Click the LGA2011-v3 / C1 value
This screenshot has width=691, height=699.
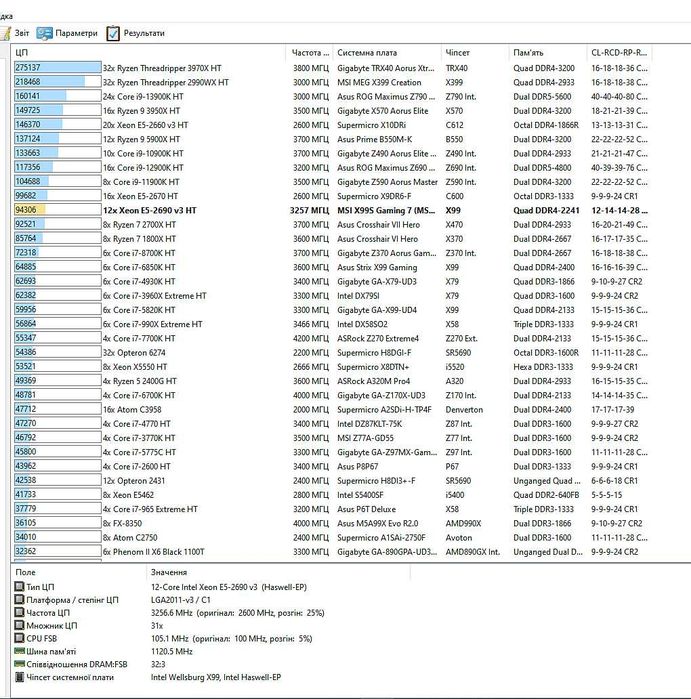coord(181,600)
